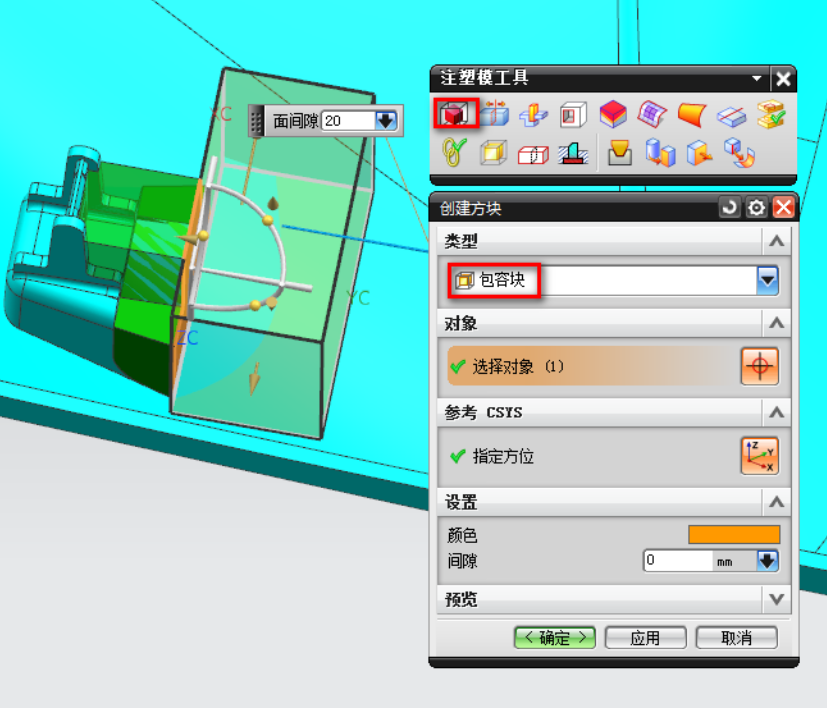Open the 间隙 mm options arrow
This screenshot has width=827, height=708.
pyautogui.click(x=767, y=560)
